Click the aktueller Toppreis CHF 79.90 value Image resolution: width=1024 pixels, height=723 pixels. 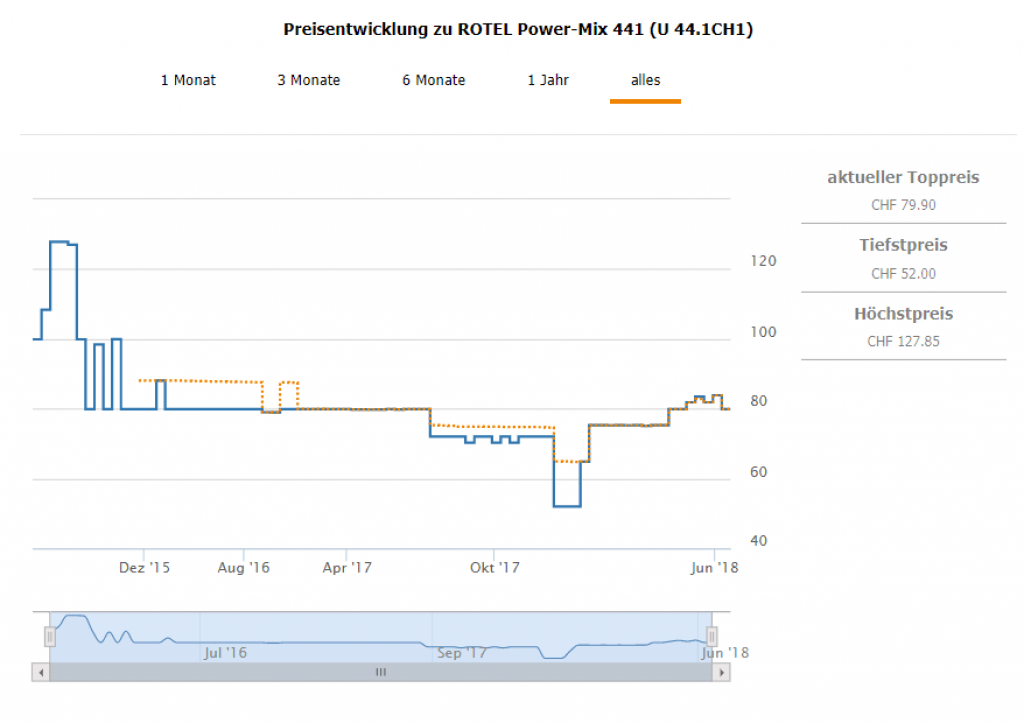[x=903, y=205]
